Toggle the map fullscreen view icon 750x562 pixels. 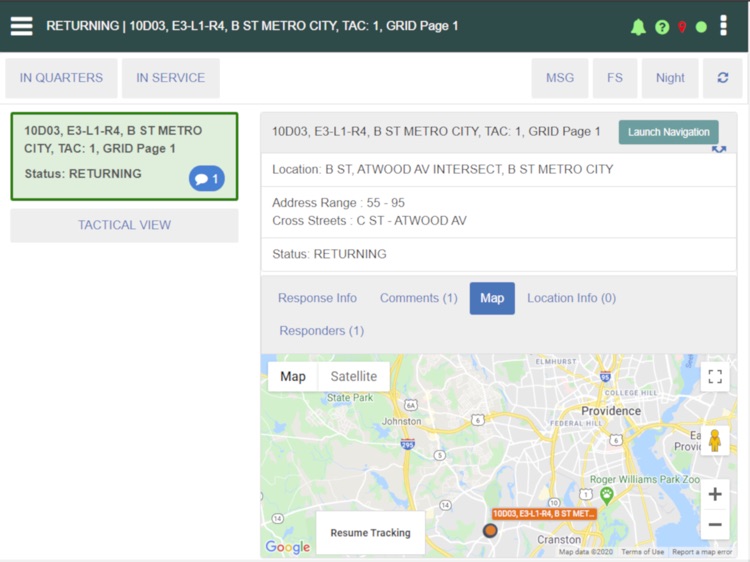click(x=715, y=377)
